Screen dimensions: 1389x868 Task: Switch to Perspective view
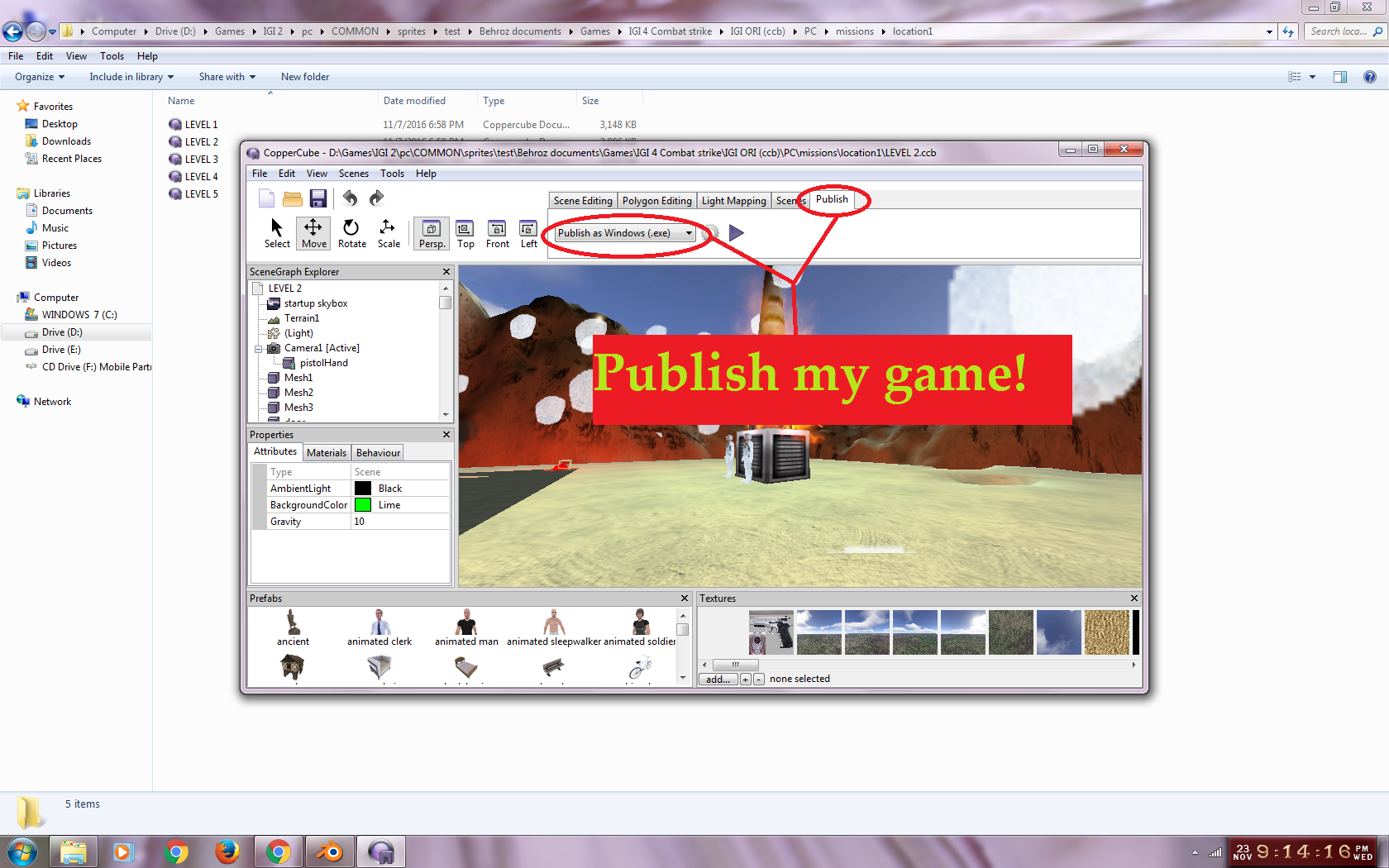(432, 233)
